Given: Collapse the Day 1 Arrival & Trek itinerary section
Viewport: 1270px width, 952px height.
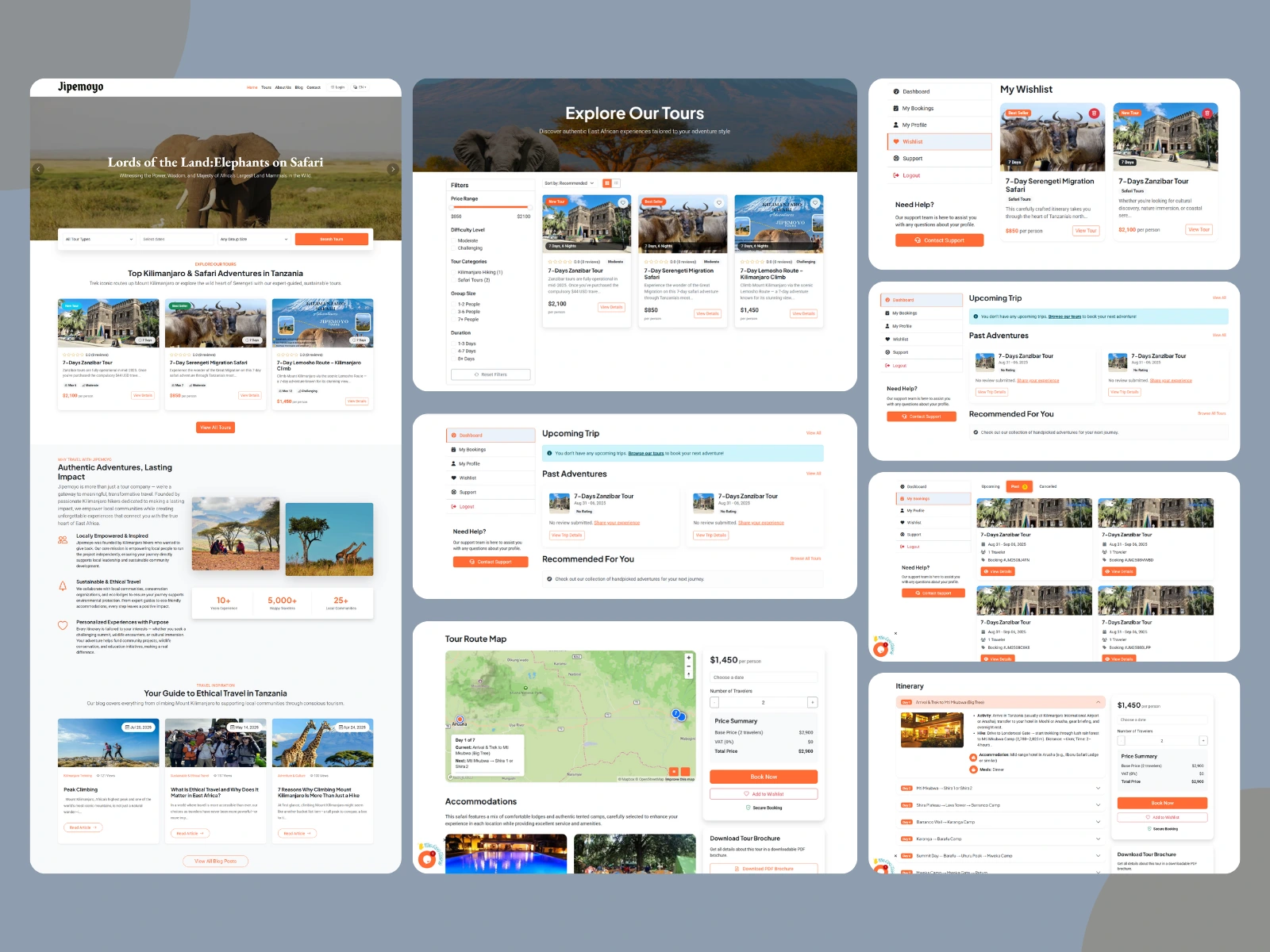Looking at the screenshot, I should 1099,702.
